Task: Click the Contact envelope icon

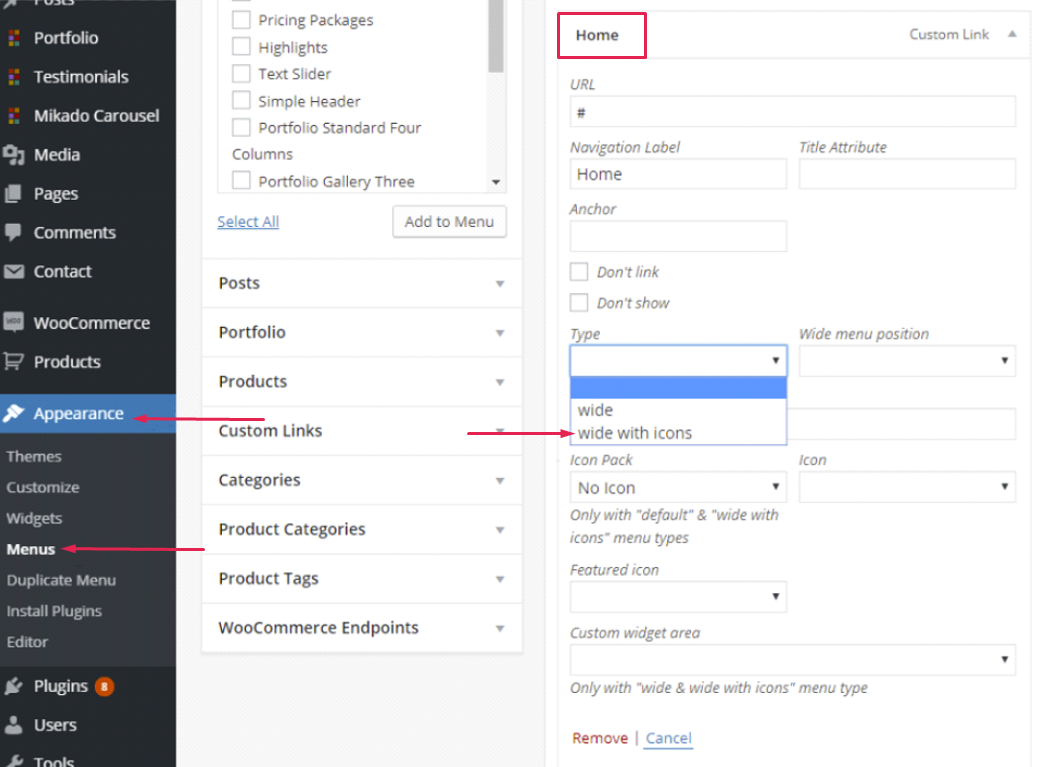Action: tap(13, 271)
